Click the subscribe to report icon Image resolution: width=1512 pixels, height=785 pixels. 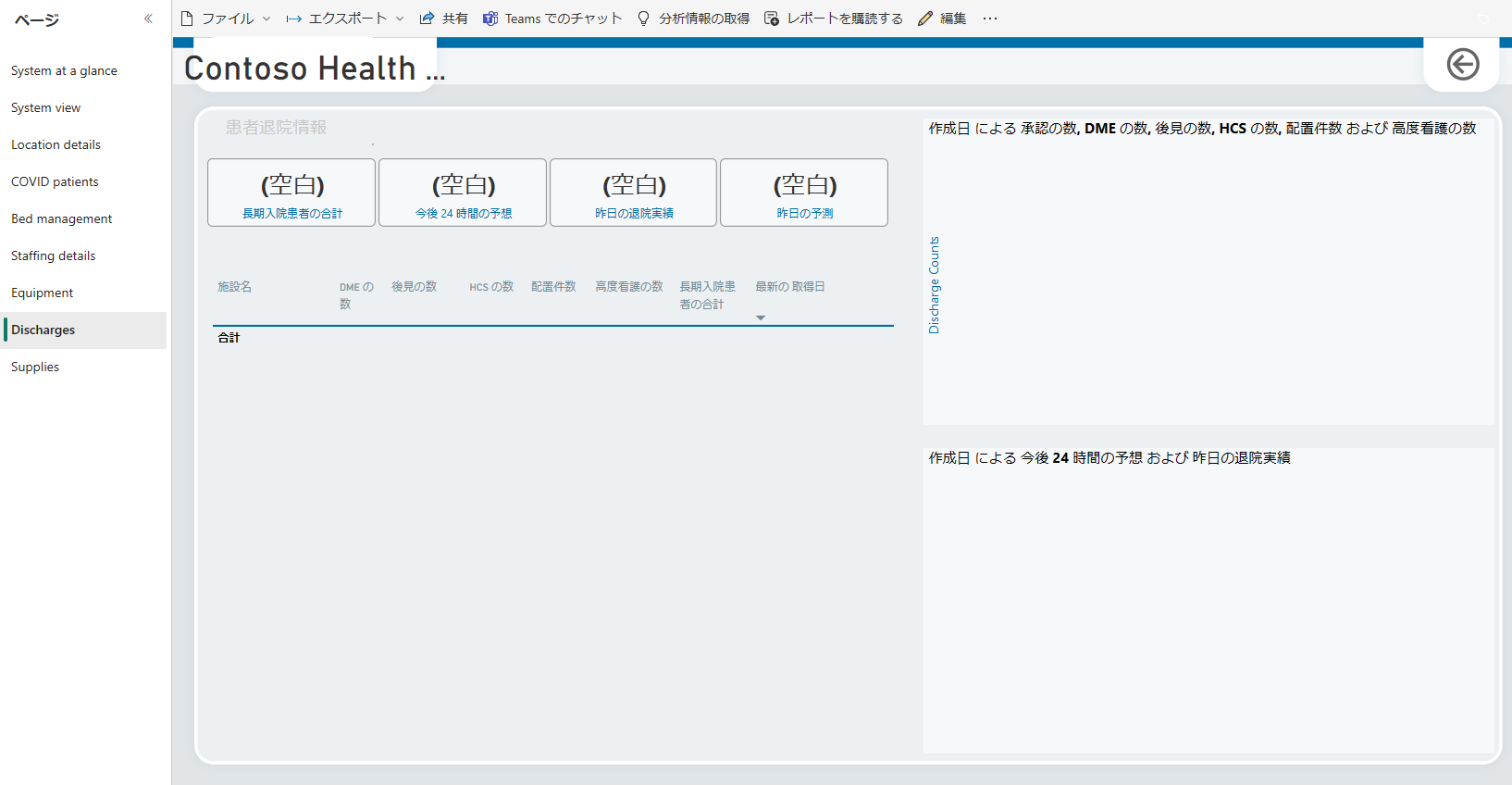(772, 19)
